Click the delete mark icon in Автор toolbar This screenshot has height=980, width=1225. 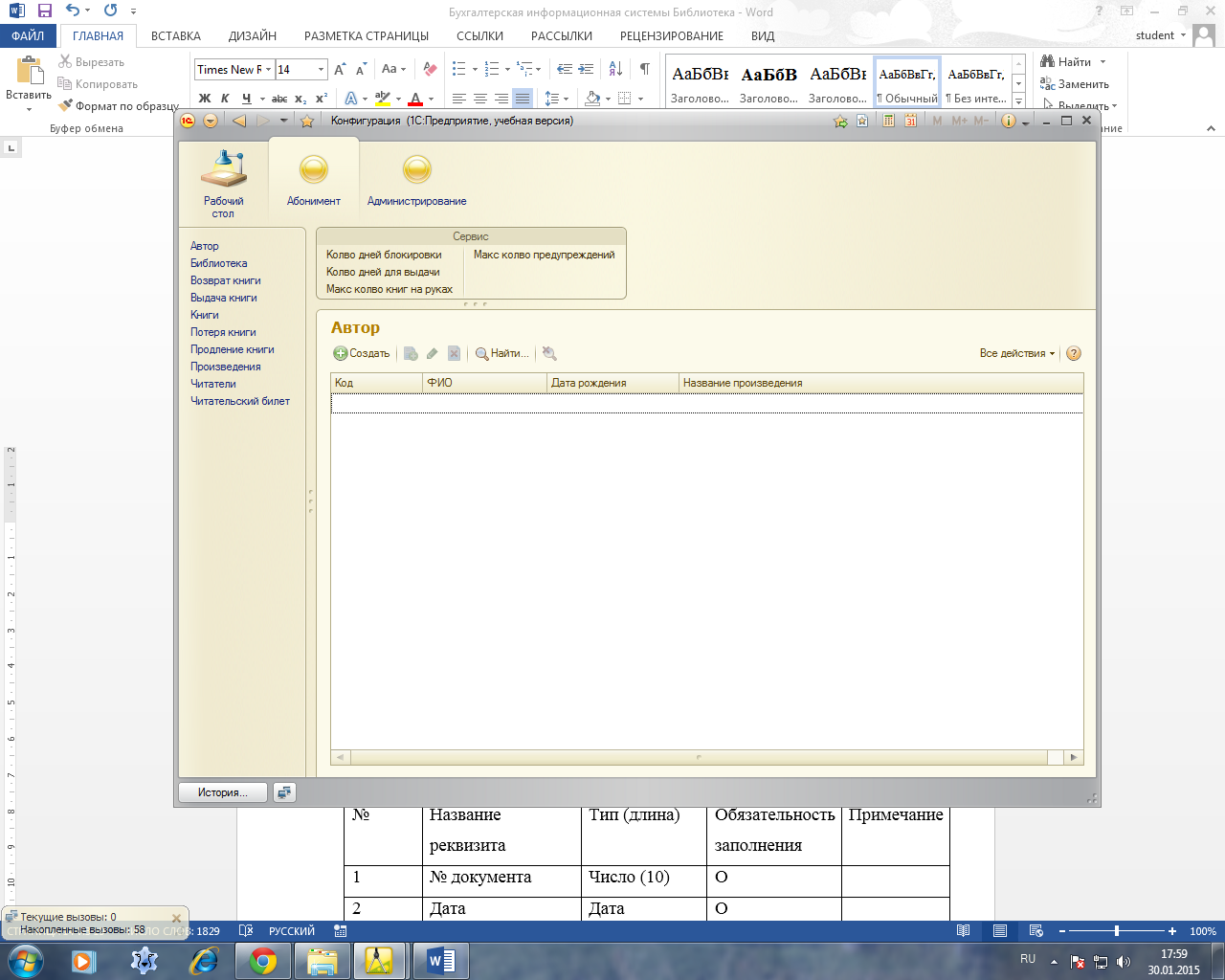[x=455, y=353]
